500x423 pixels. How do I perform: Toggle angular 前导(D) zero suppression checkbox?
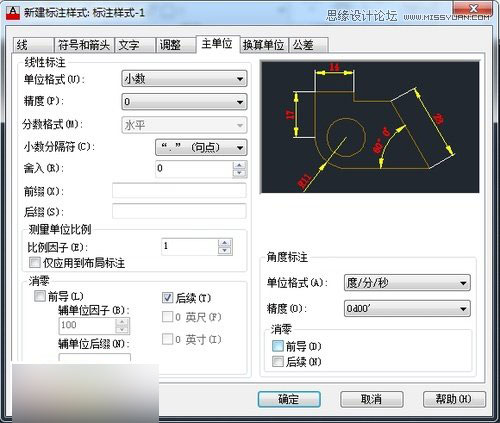(278, 346)
